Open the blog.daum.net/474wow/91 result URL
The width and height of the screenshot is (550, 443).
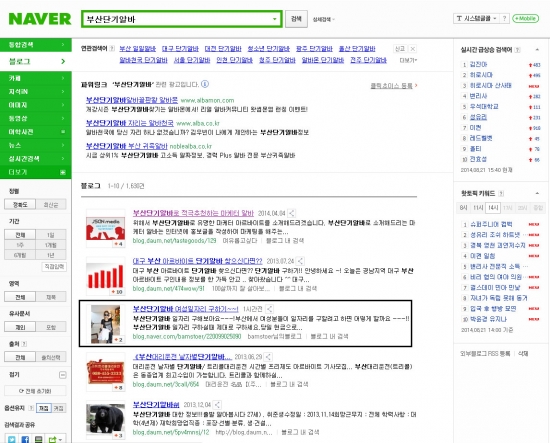[168, 289]
